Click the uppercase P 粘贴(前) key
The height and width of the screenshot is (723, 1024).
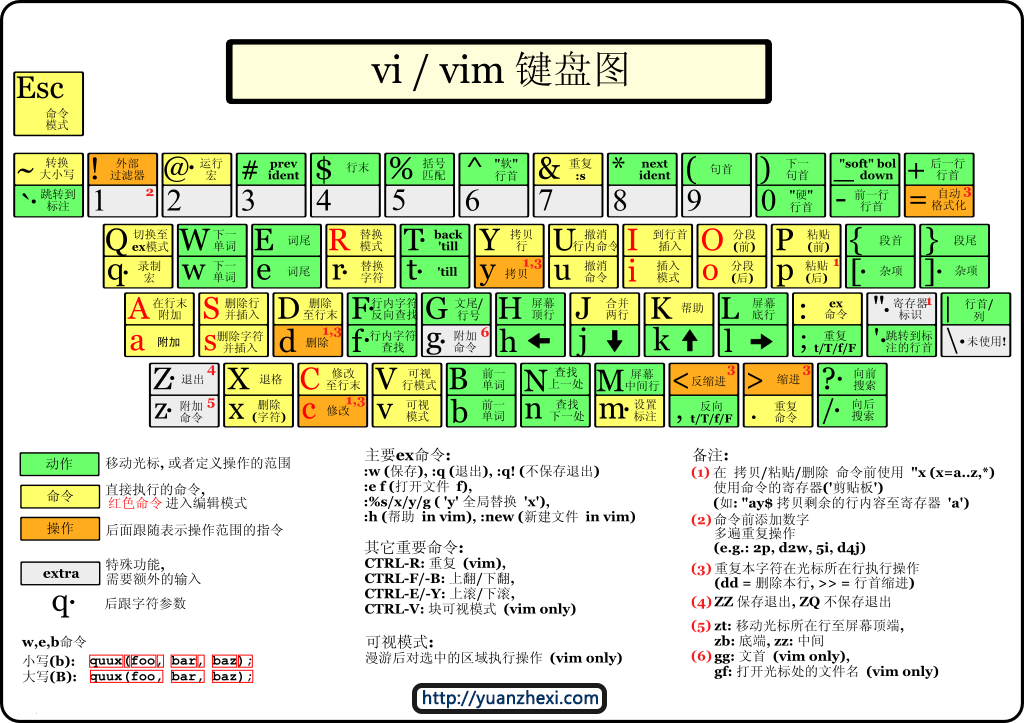pos(806,241)
